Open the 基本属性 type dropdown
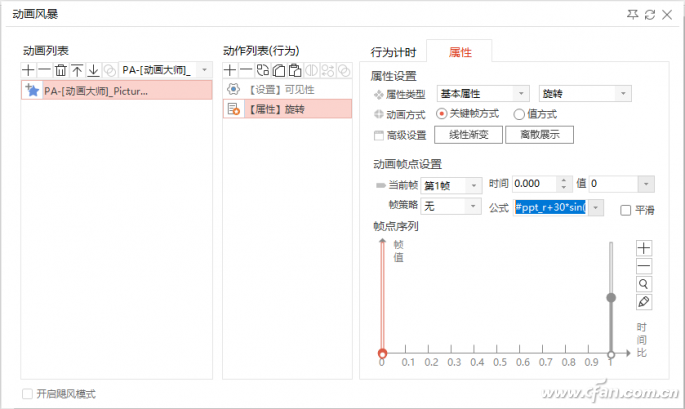 point(521,94)
